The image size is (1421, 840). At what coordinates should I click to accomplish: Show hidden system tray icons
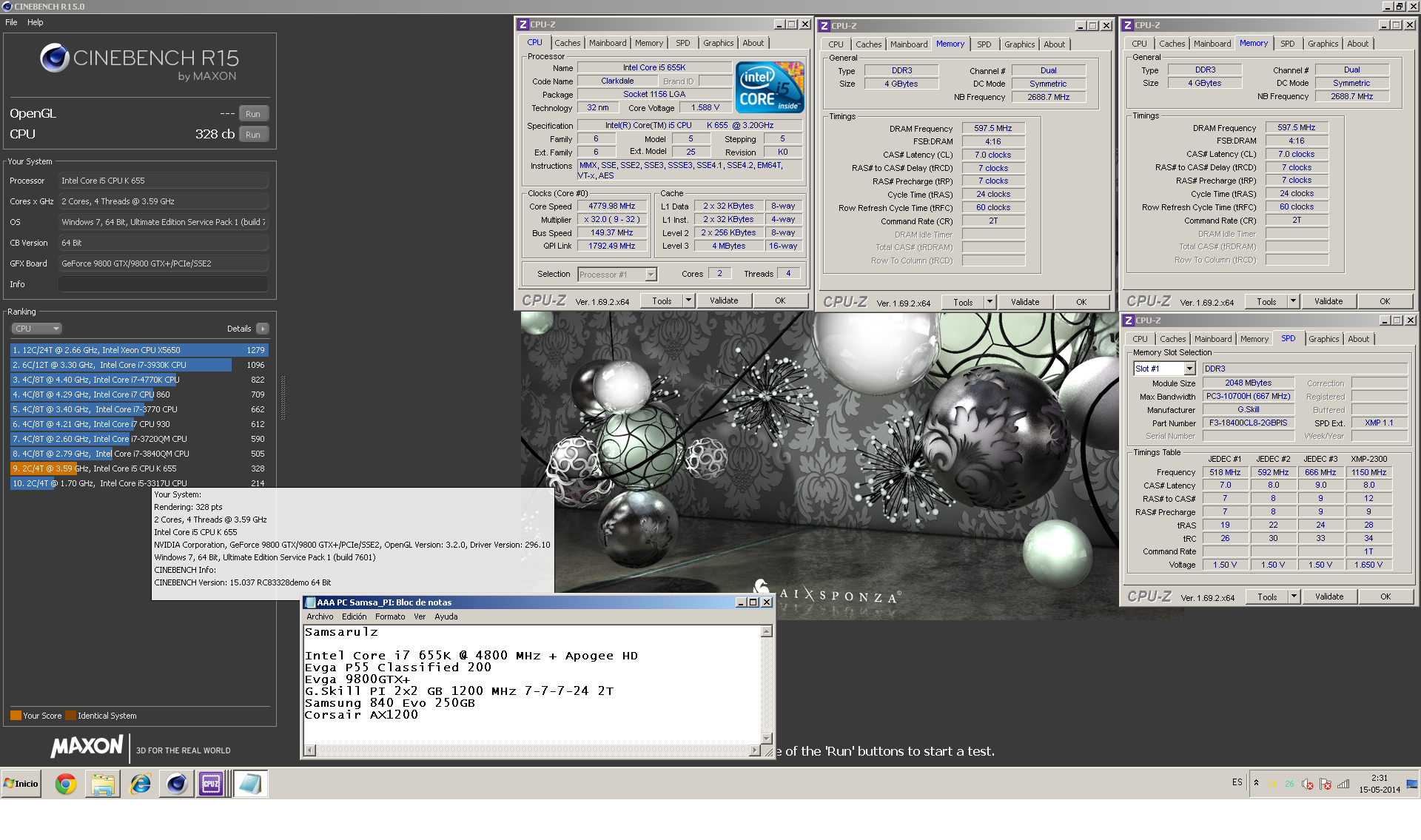tap(1256, 783)
